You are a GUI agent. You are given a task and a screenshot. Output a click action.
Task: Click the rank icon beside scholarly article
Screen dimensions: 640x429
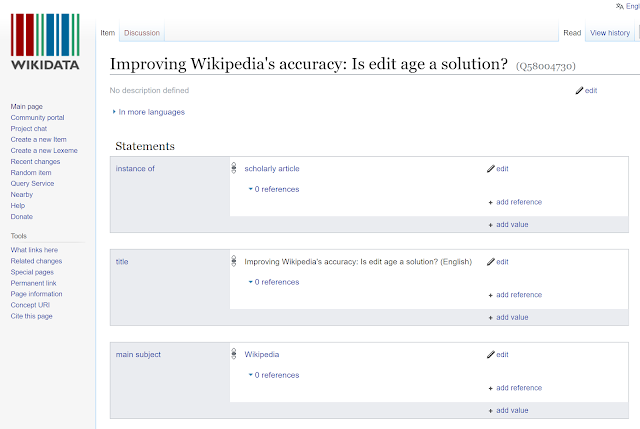pyautogui.click(x=234, y=168)
